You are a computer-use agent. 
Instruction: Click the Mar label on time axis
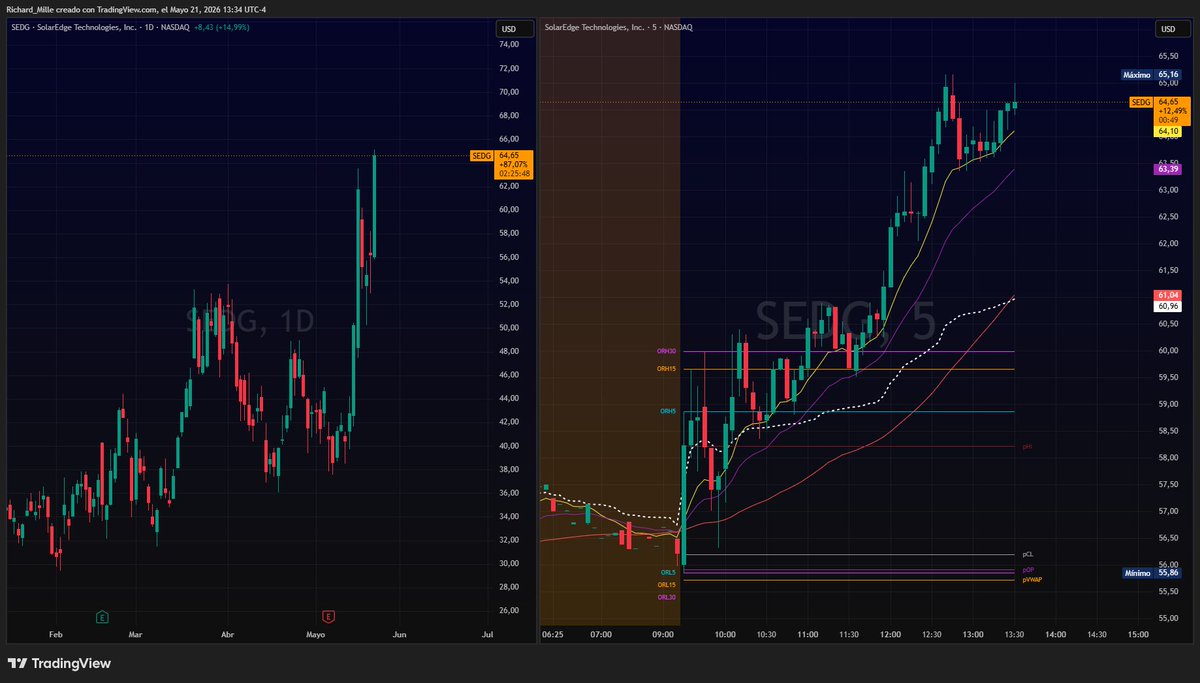click(x=137, y=635)
